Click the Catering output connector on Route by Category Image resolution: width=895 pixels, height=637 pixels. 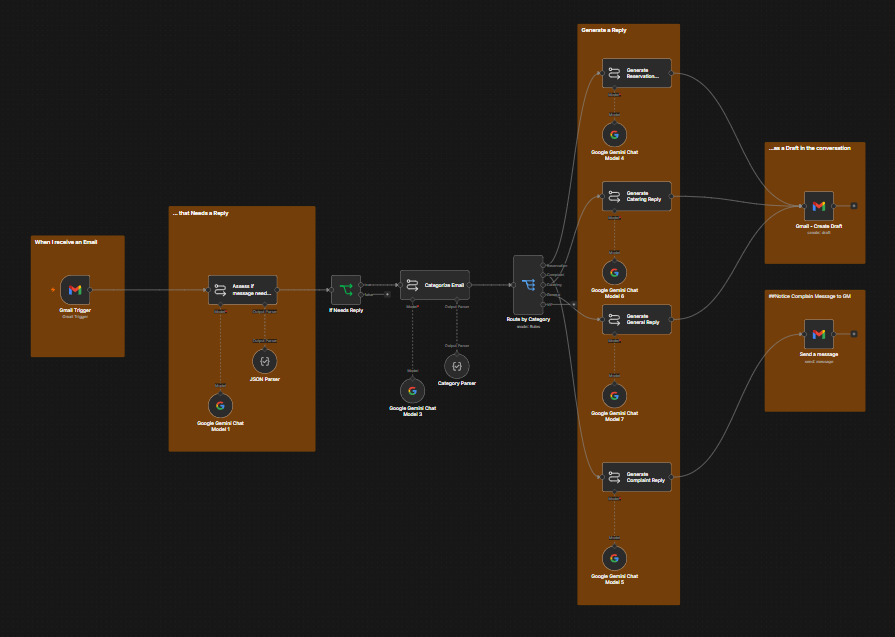[543, 285]
